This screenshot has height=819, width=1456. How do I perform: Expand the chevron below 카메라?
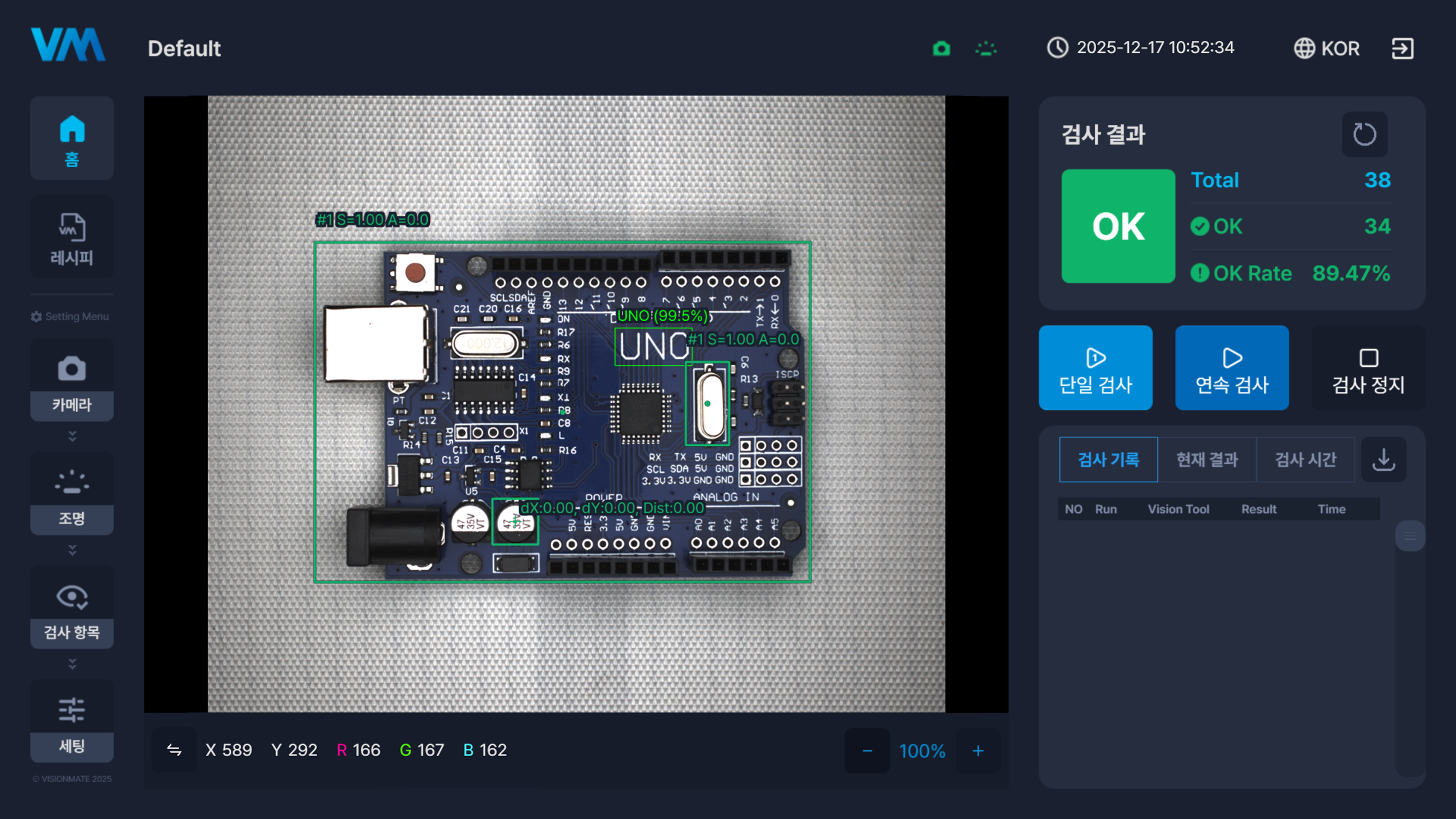pos(72,436)
